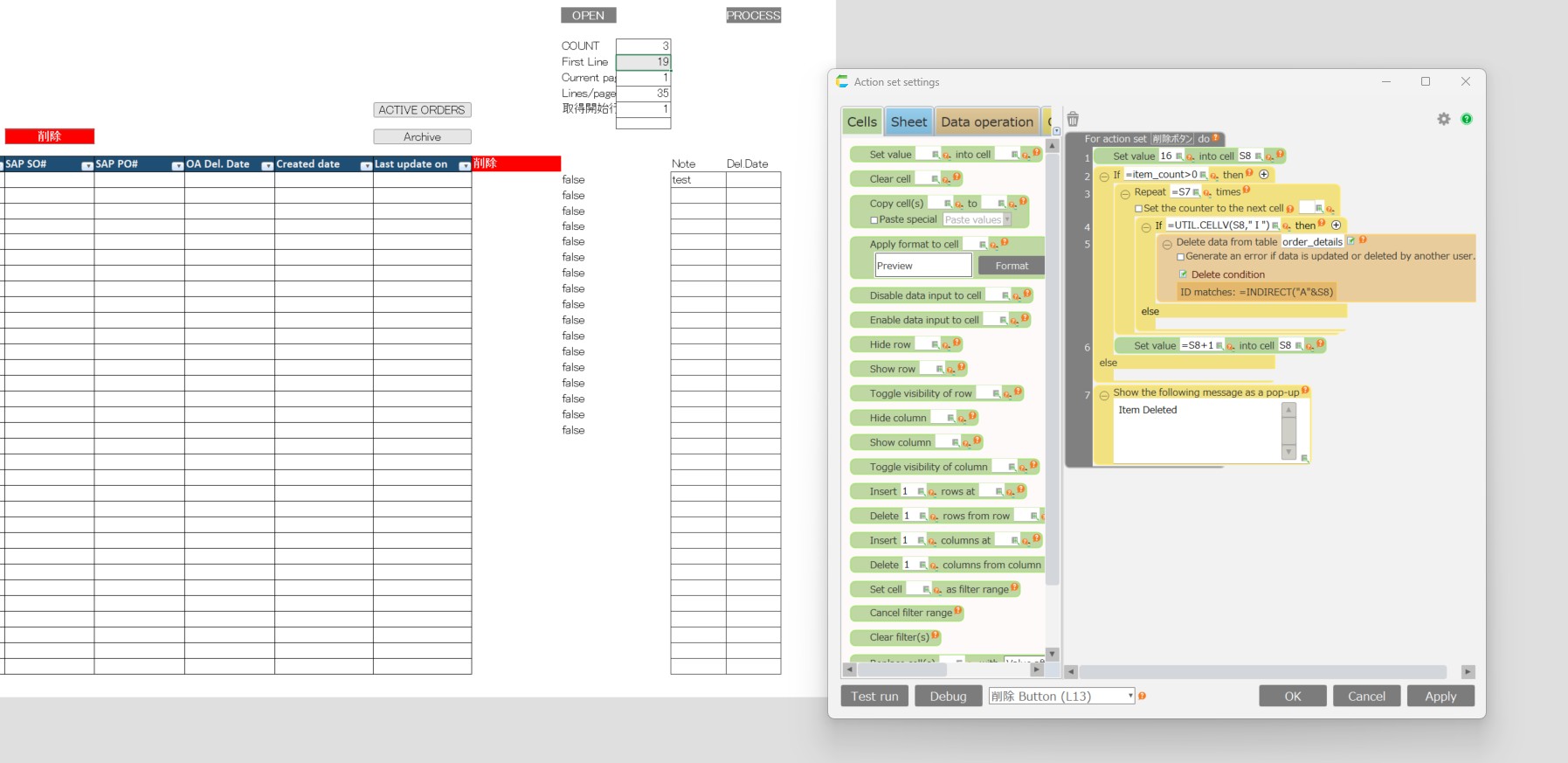The height and width of the screenshot is (763, 1568).
Task: Edit the order_details table selection icon
Action: click(1350, 241)
